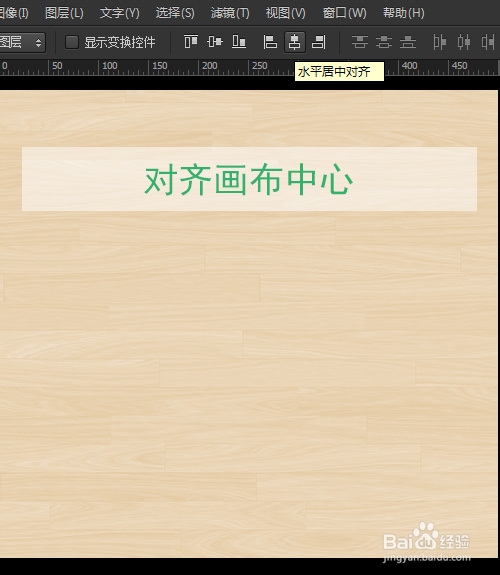Enable the 显示变换控件 checkbox

pos(72,42)
